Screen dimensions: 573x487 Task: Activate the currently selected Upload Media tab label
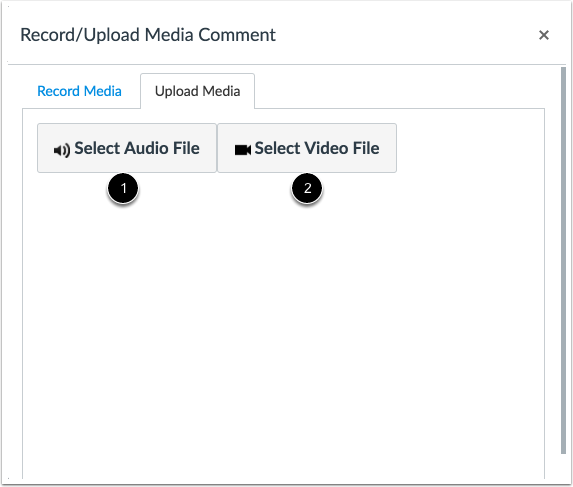tap(197, 91)
